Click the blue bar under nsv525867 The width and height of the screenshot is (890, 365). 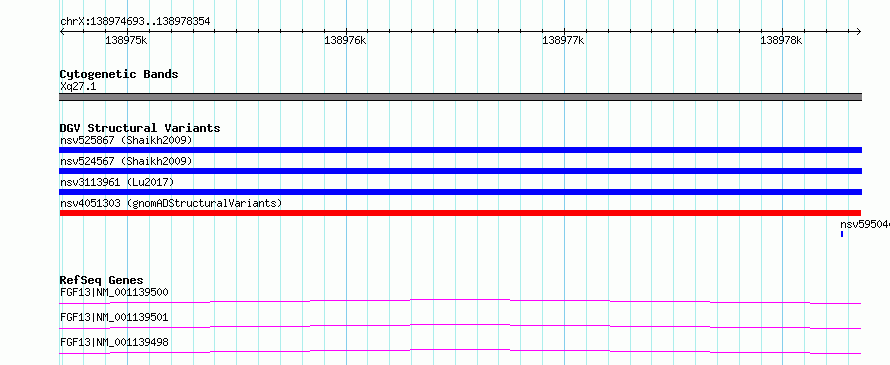pyautogui.click(x=460, y=150)
